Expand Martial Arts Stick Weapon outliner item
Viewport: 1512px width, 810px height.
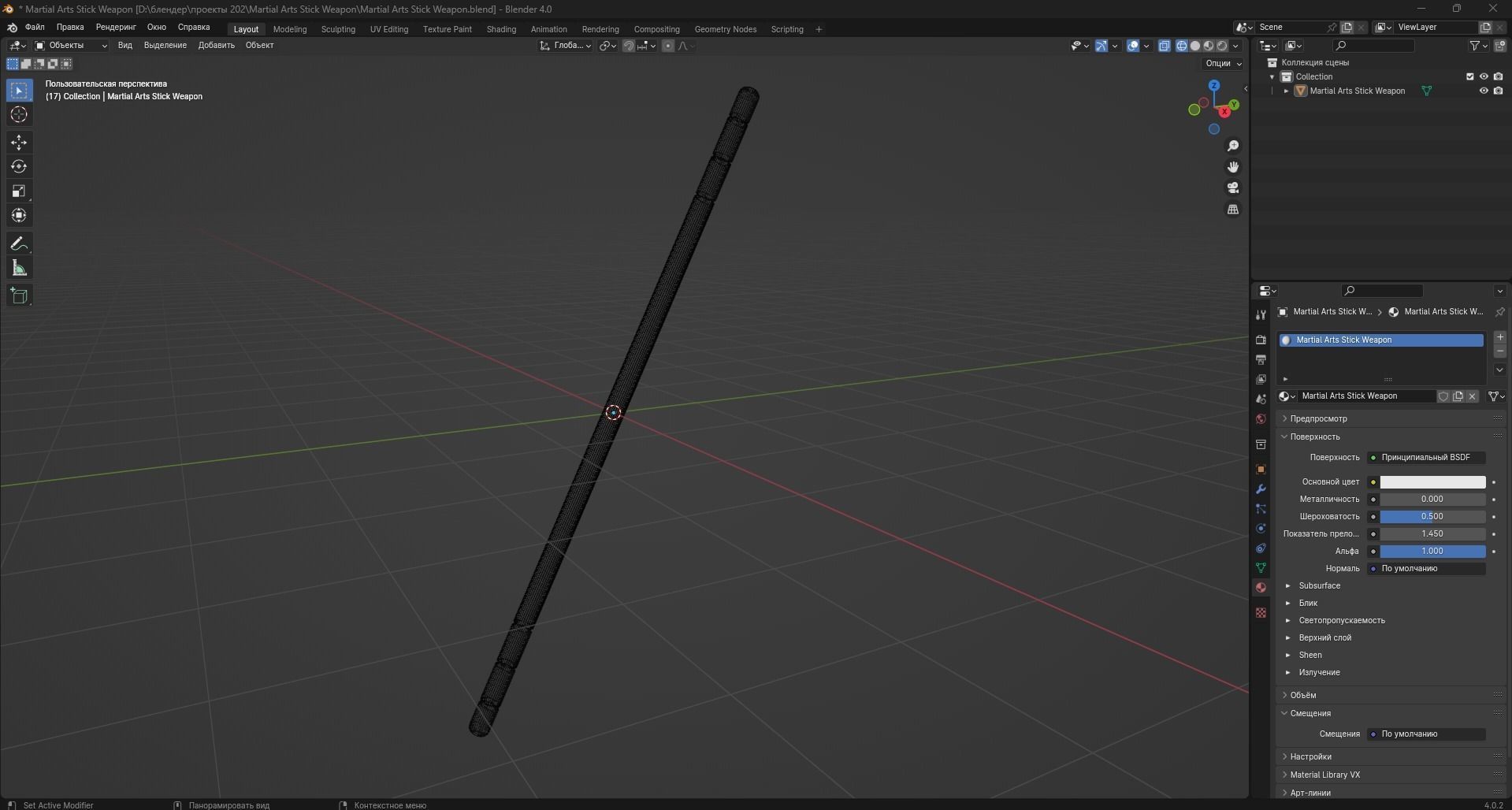tap(1286, 91)
